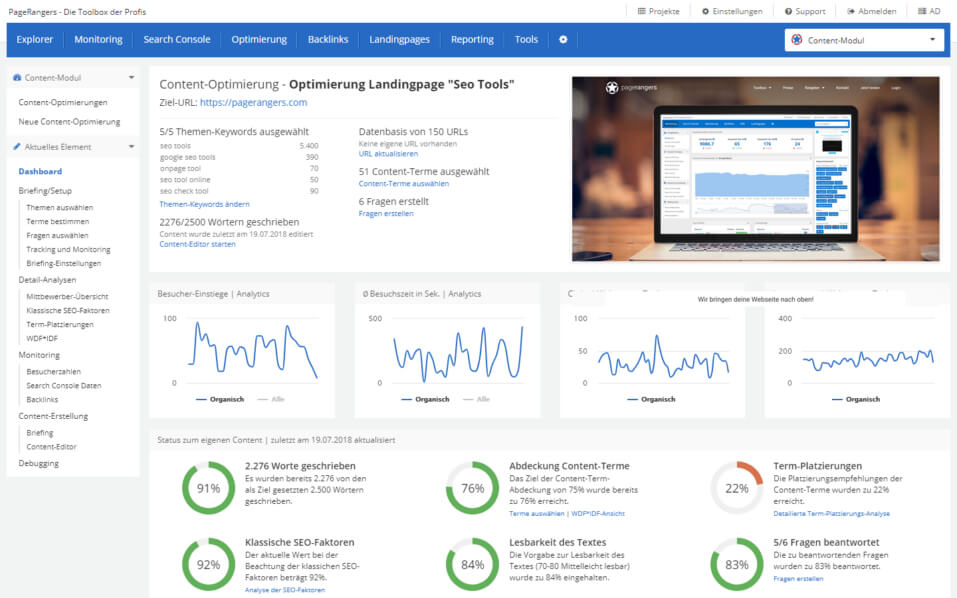Open Mitbewerber-Übersicht sidebar item
This screenshot has height=598, width=957.
67,297
